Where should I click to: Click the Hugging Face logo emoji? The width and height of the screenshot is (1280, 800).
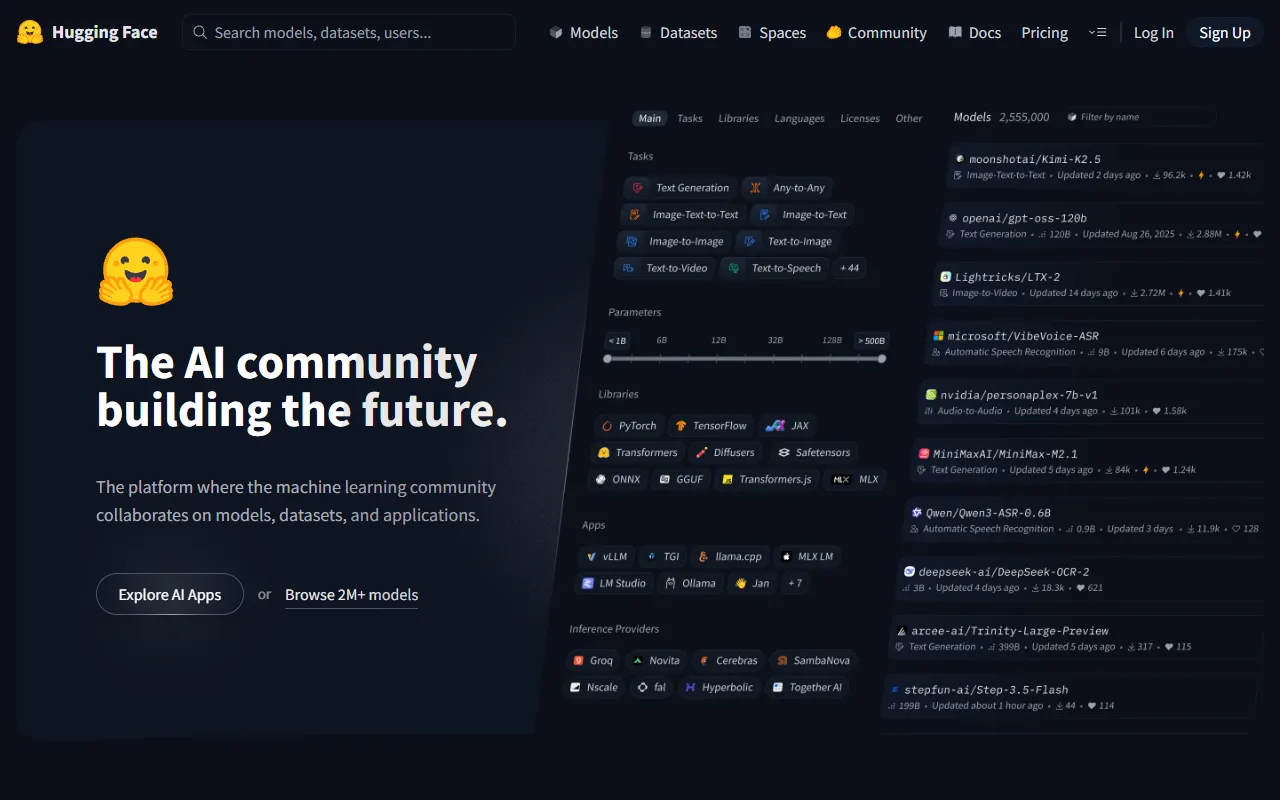(x=30, y=33)
